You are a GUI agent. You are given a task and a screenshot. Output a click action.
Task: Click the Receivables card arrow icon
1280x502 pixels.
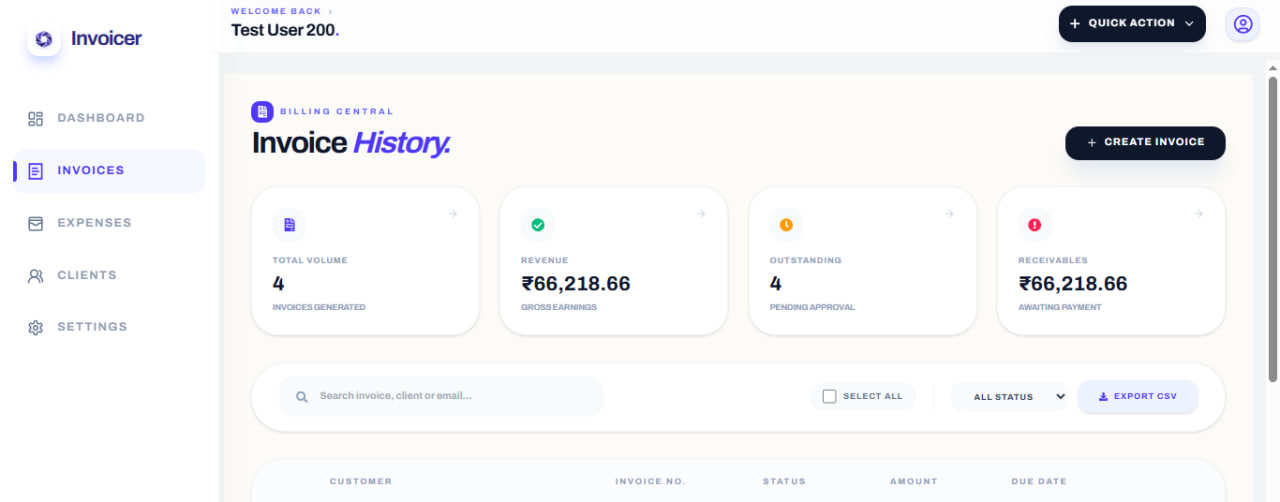[x=1198, y=214]
